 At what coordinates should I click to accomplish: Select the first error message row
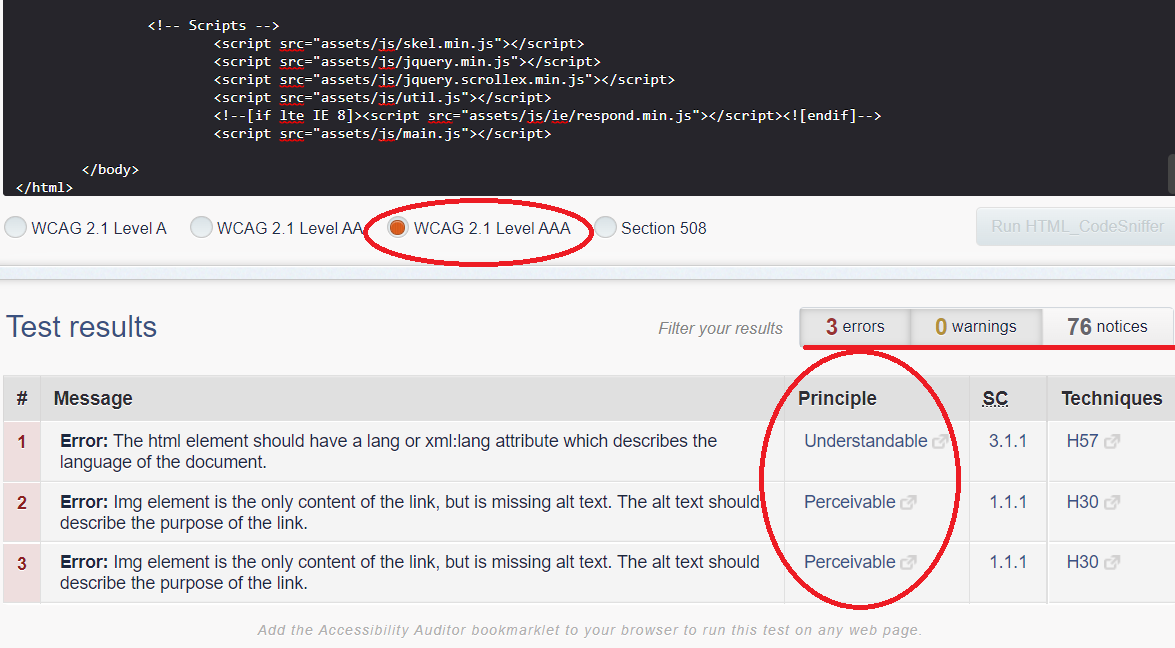point(400,451)
